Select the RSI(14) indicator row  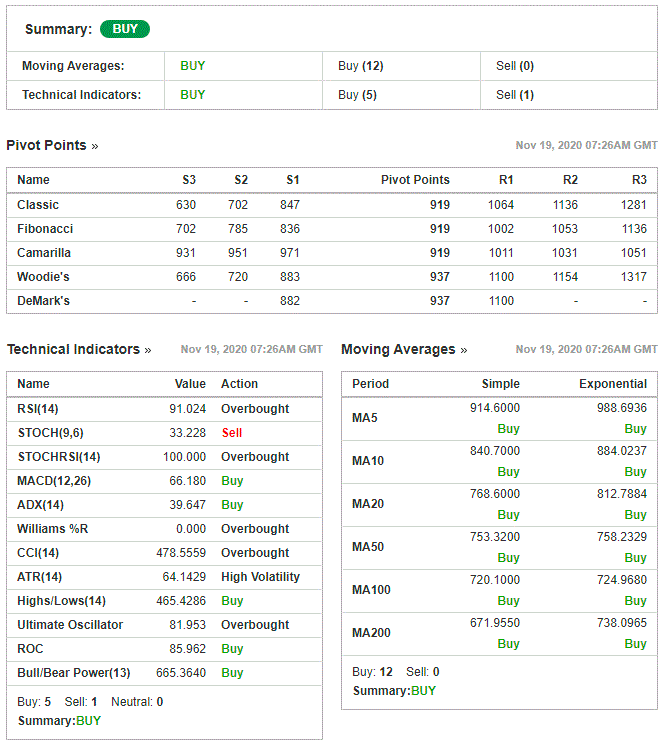pos(164,409)
